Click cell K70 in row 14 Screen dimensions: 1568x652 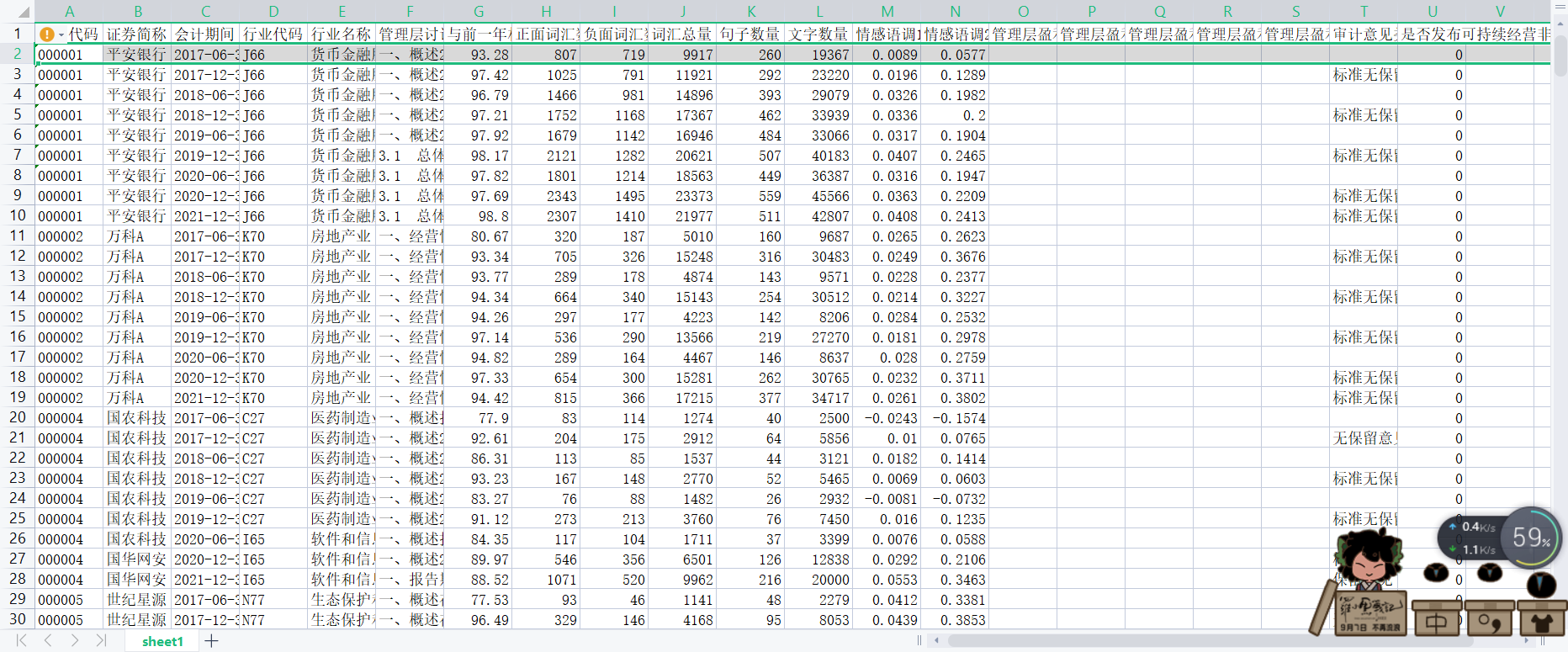coord(274,297)
